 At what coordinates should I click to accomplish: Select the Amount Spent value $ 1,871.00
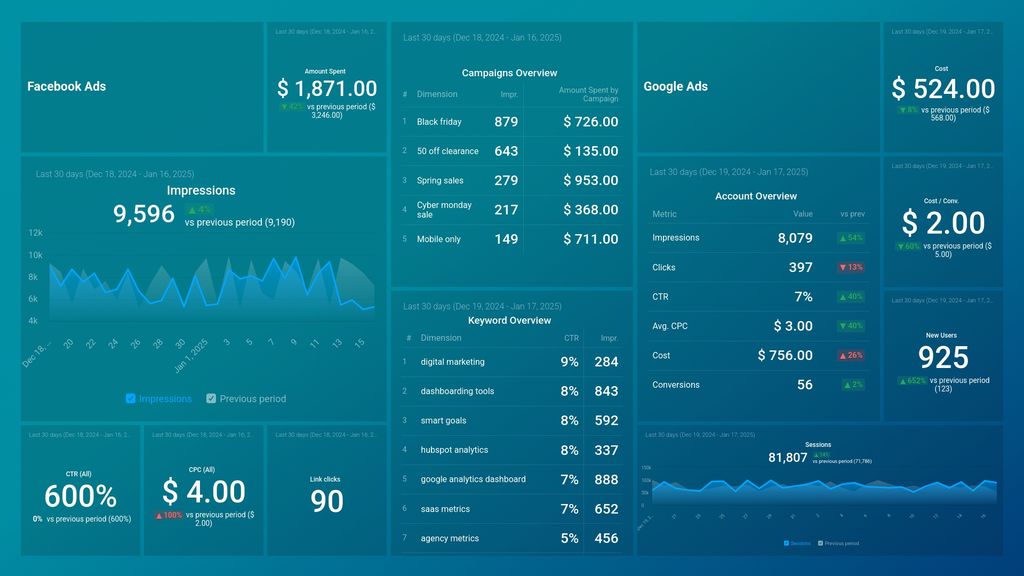coord(327,88)
